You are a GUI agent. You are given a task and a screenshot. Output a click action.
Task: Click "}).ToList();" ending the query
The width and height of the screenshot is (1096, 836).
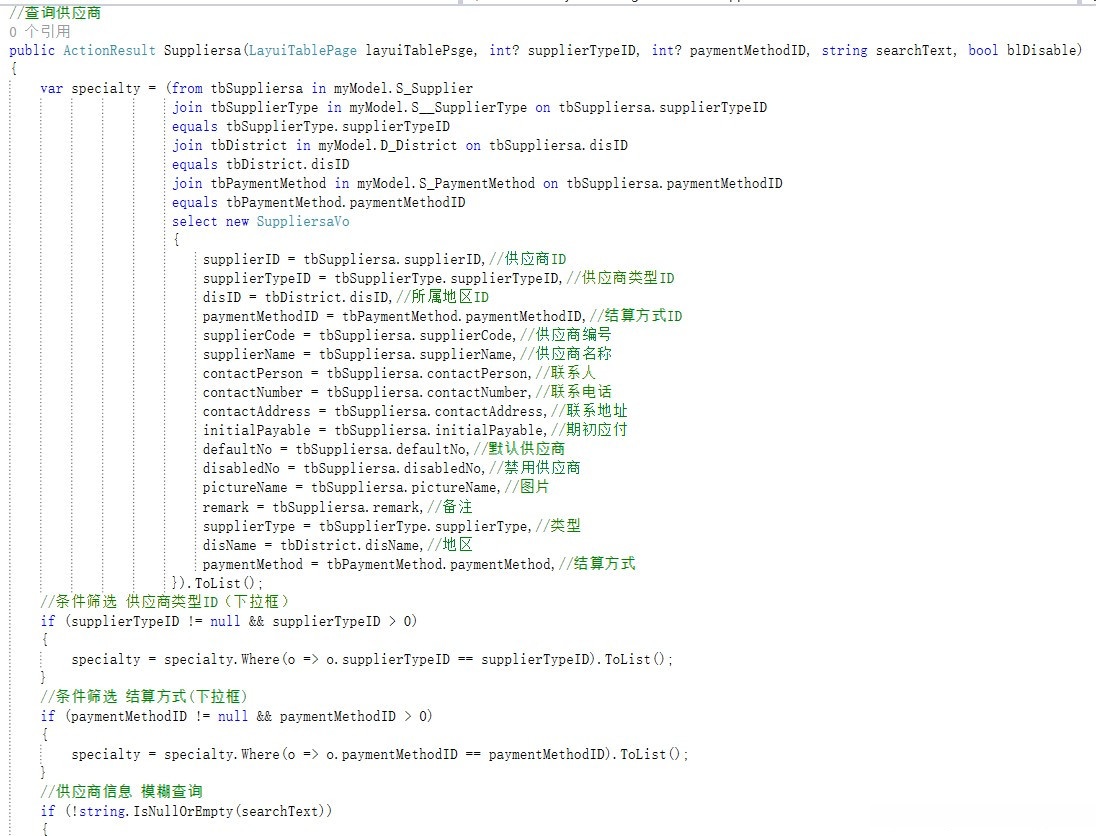point(217,583)
